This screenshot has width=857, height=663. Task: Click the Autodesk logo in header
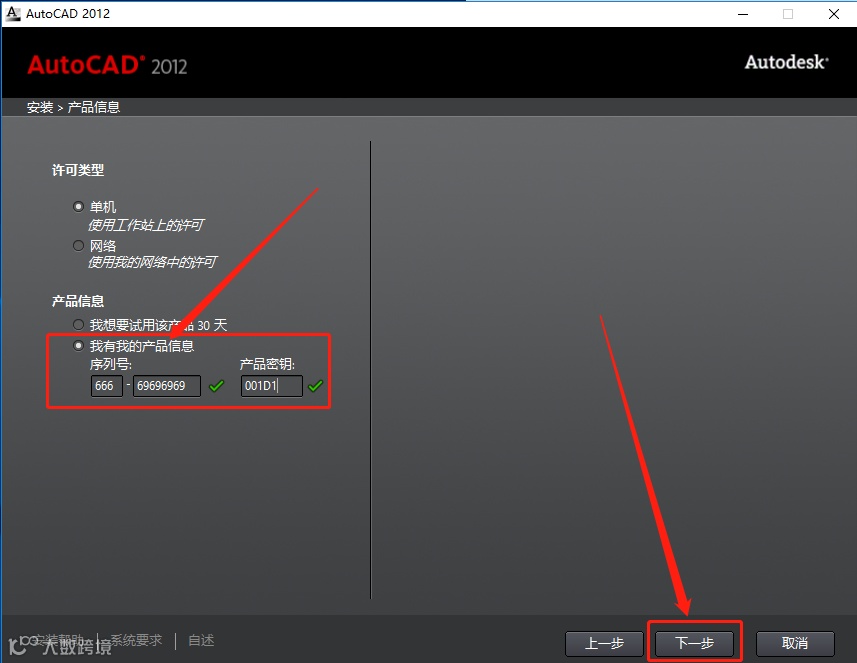pos(786,62)
